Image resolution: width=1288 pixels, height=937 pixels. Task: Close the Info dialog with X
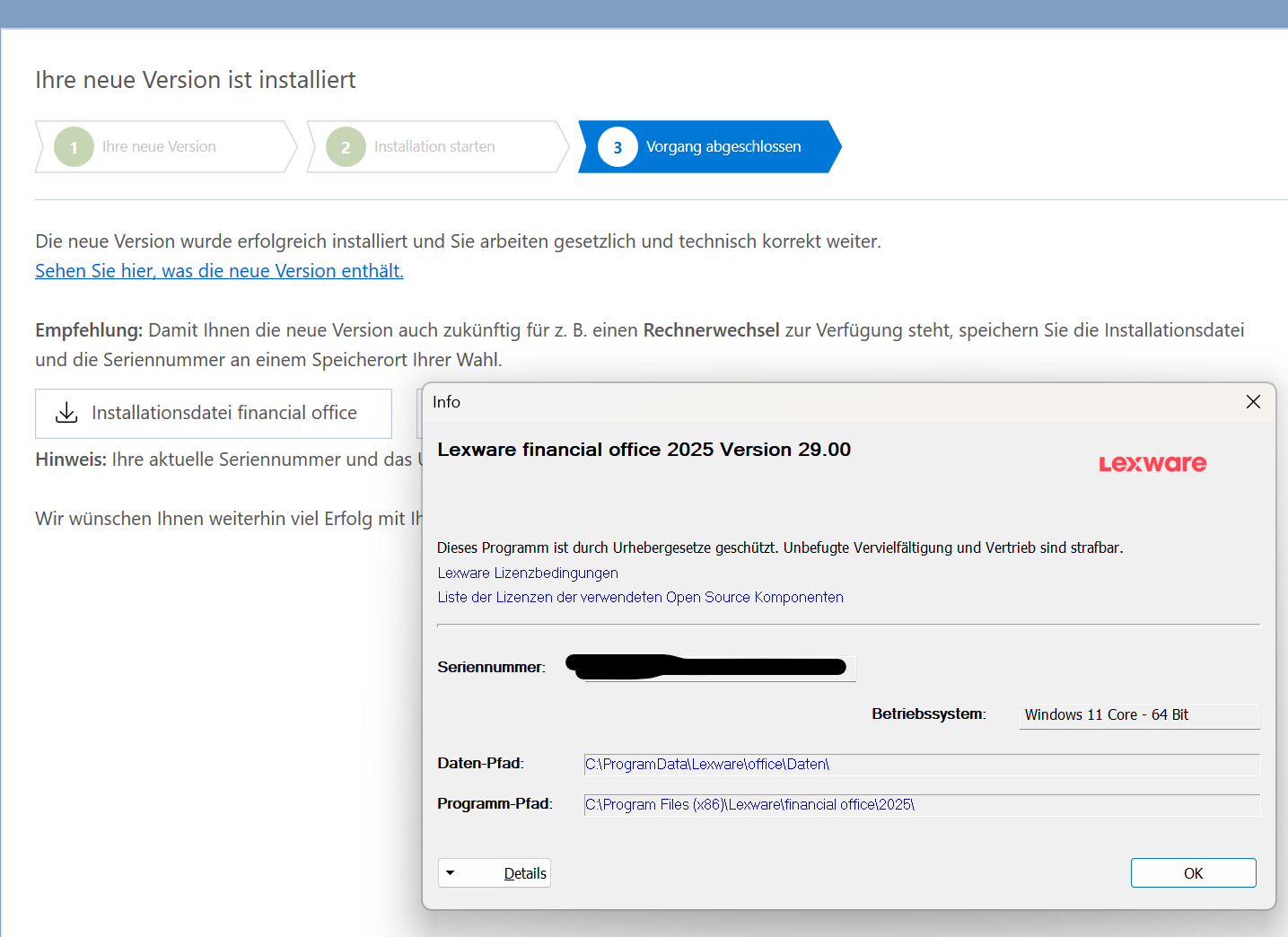[1253, 402]
